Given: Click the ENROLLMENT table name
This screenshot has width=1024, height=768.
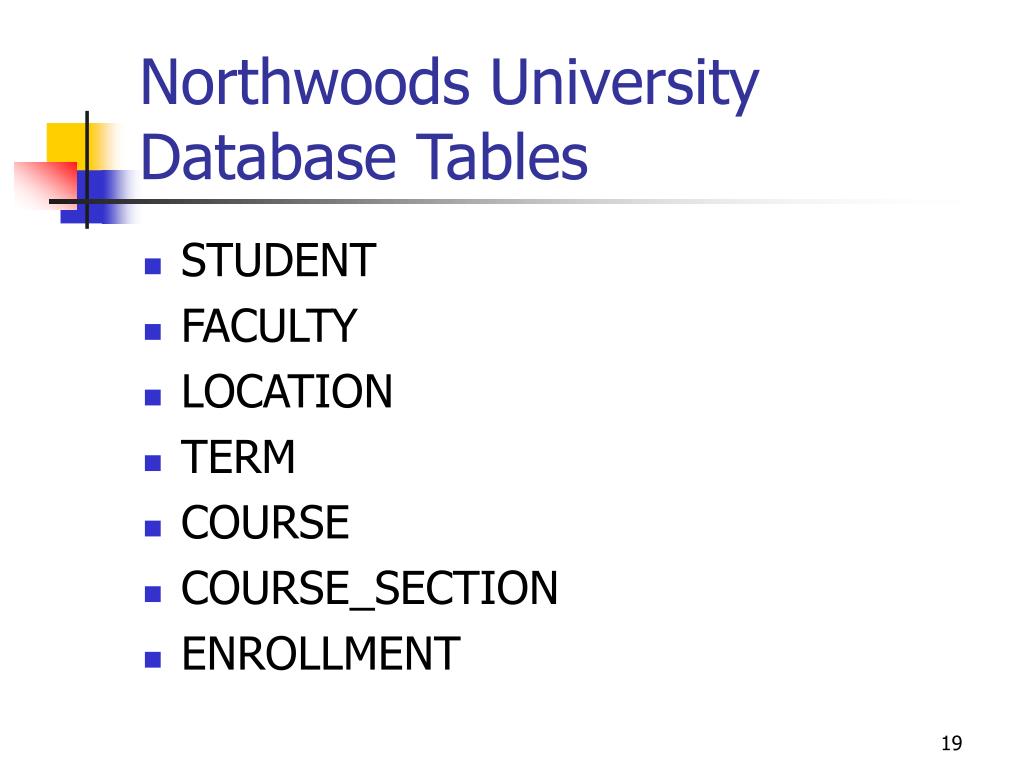Looking at the screenshot, I should pos(321,654).
